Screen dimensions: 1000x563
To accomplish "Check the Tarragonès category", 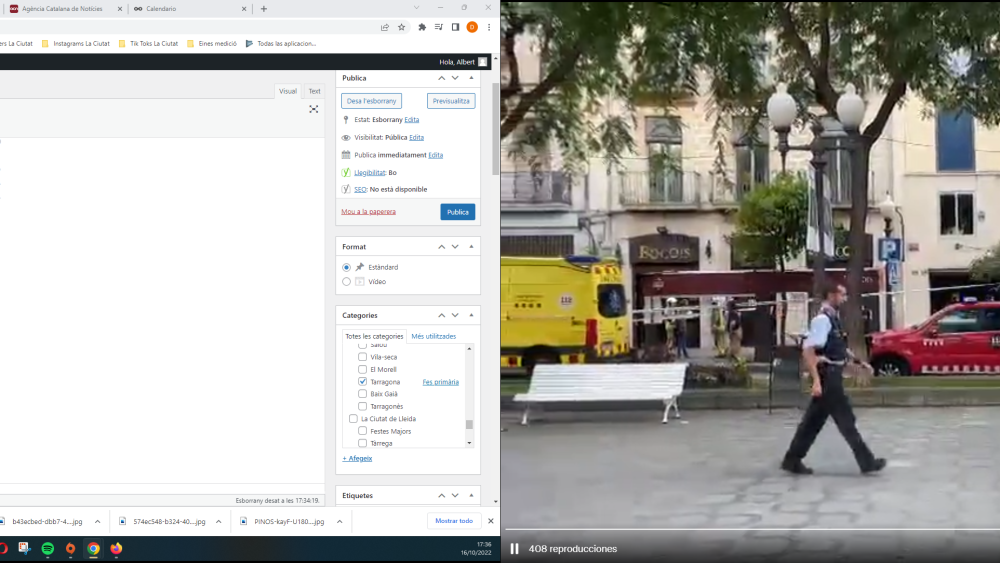I will click(x=362, y=406).
